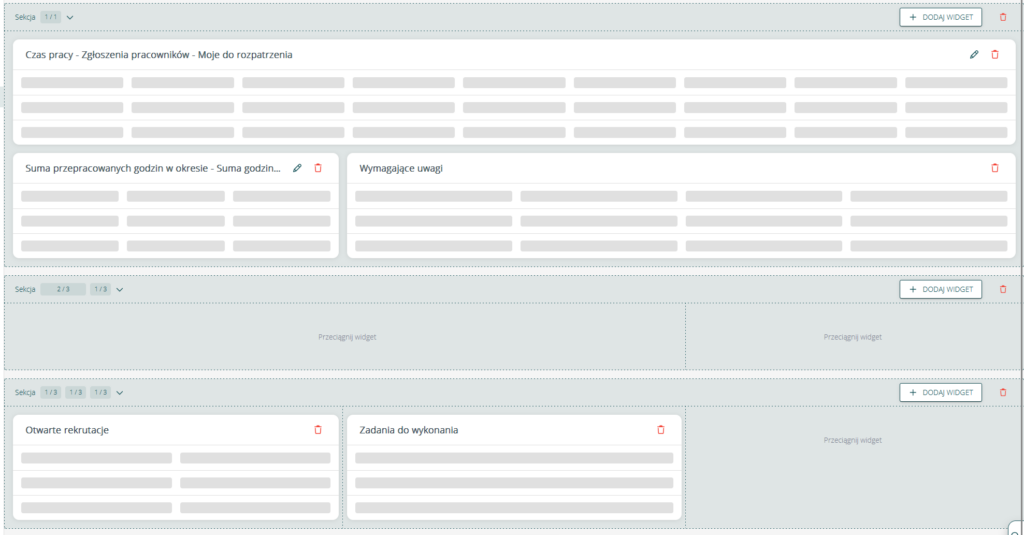The image size is (1024, 535).
Task: Delete the Wymagające uwagi widget
Action: pyautogui.click(x=994, y=168)
